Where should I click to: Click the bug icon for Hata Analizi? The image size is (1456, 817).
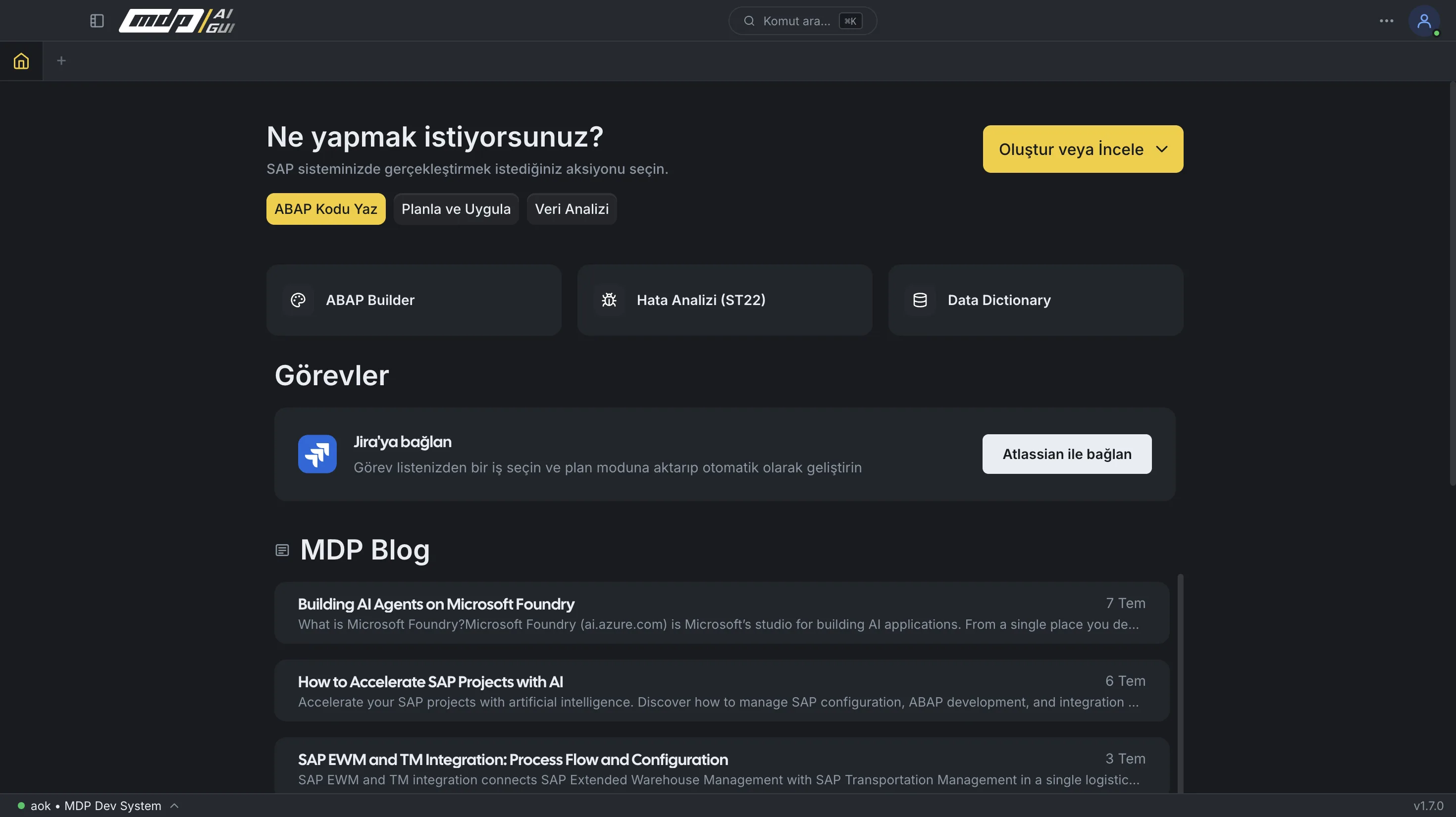pyautogui.click(x=609, y=300)
